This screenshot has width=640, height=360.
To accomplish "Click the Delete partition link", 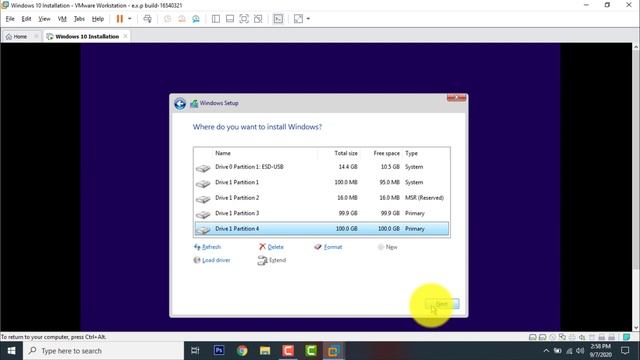I will coord(271,247).
